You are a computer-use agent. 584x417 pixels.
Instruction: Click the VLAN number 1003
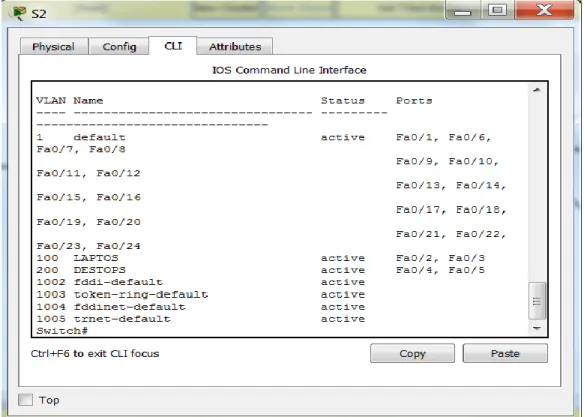click(51, 294)
